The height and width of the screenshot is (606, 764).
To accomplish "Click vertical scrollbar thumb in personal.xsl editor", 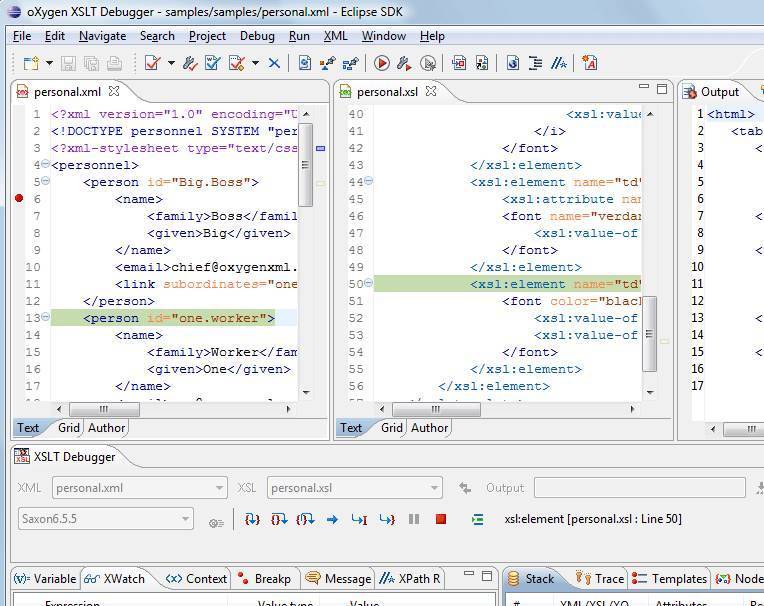I will [649, 334].
